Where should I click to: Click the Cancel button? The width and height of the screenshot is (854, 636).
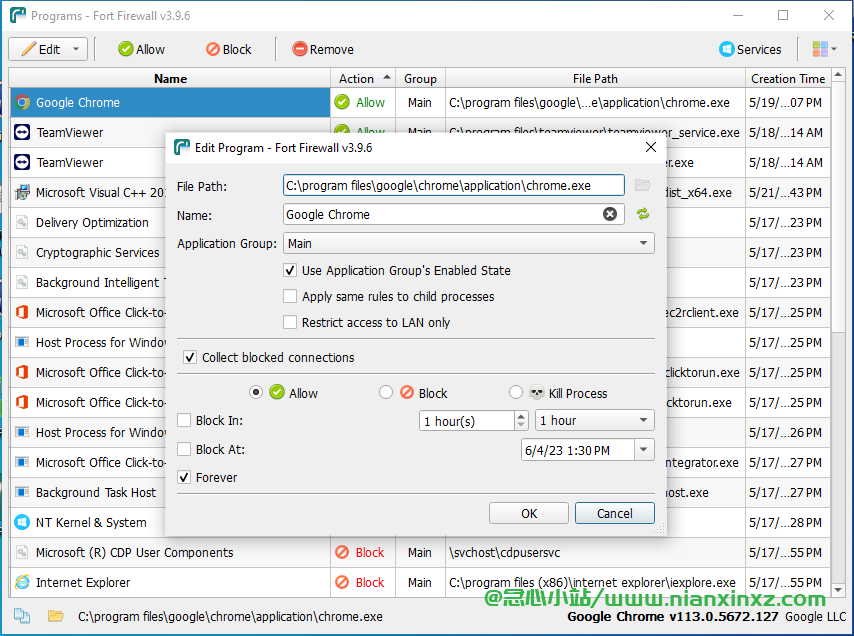[615, 513]
